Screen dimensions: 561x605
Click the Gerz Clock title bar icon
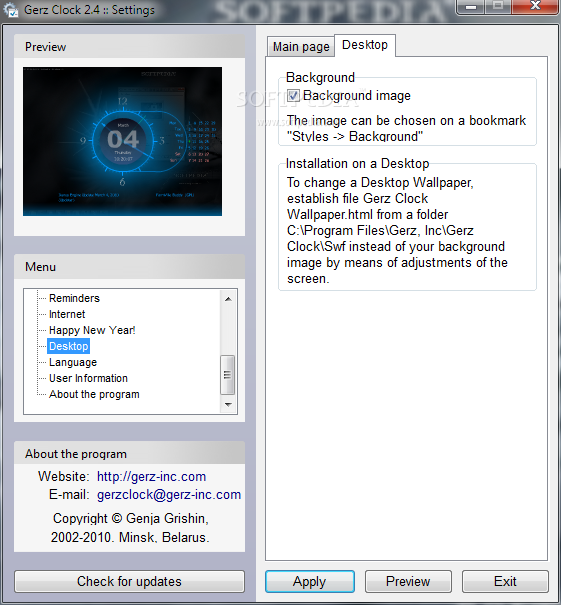(x=11, y=9)
